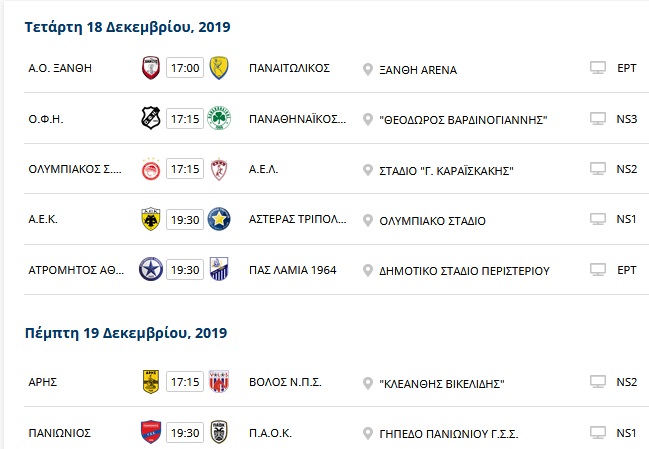Click the Πέμπτη 19 Δεκεμβρίου, 2019 heading
Viewport: 649px width, 449px height.
pyautogui.click(x=126, y=334)
